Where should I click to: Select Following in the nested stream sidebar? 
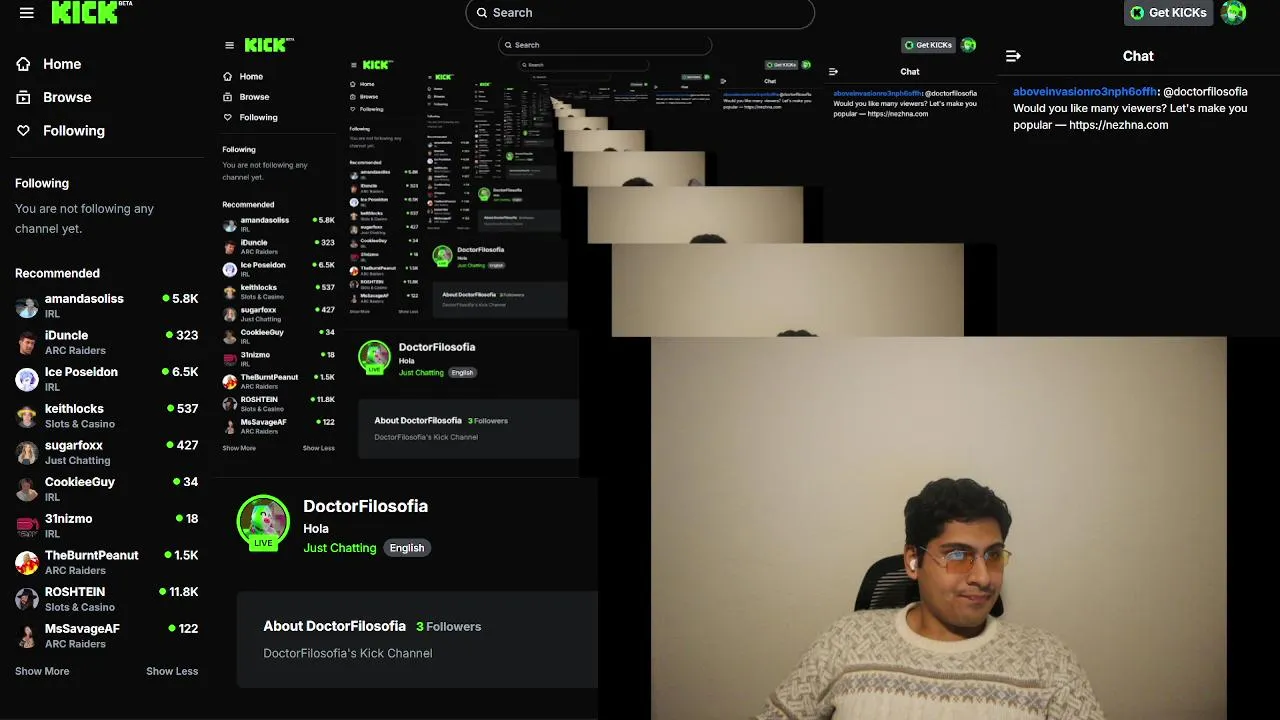(258, 117)
